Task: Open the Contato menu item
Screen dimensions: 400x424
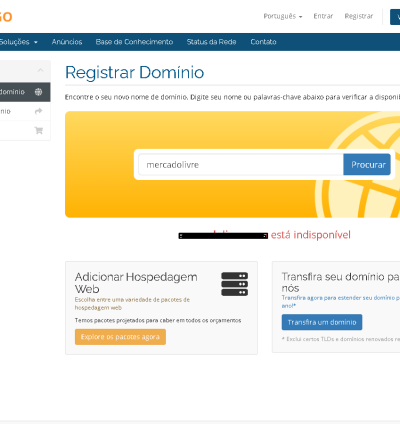Action: (263, 42)
